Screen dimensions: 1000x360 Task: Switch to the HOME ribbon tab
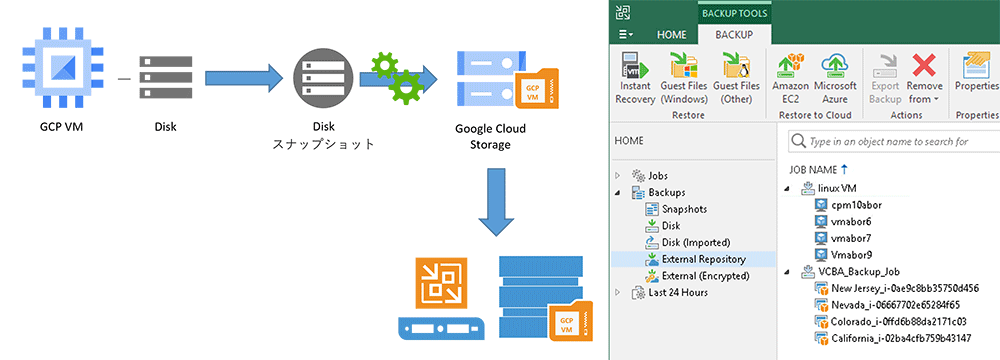tap(672, 35)
